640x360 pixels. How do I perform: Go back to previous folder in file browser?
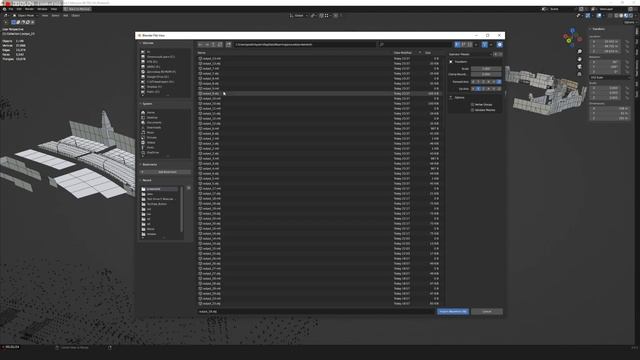(200, 44)
